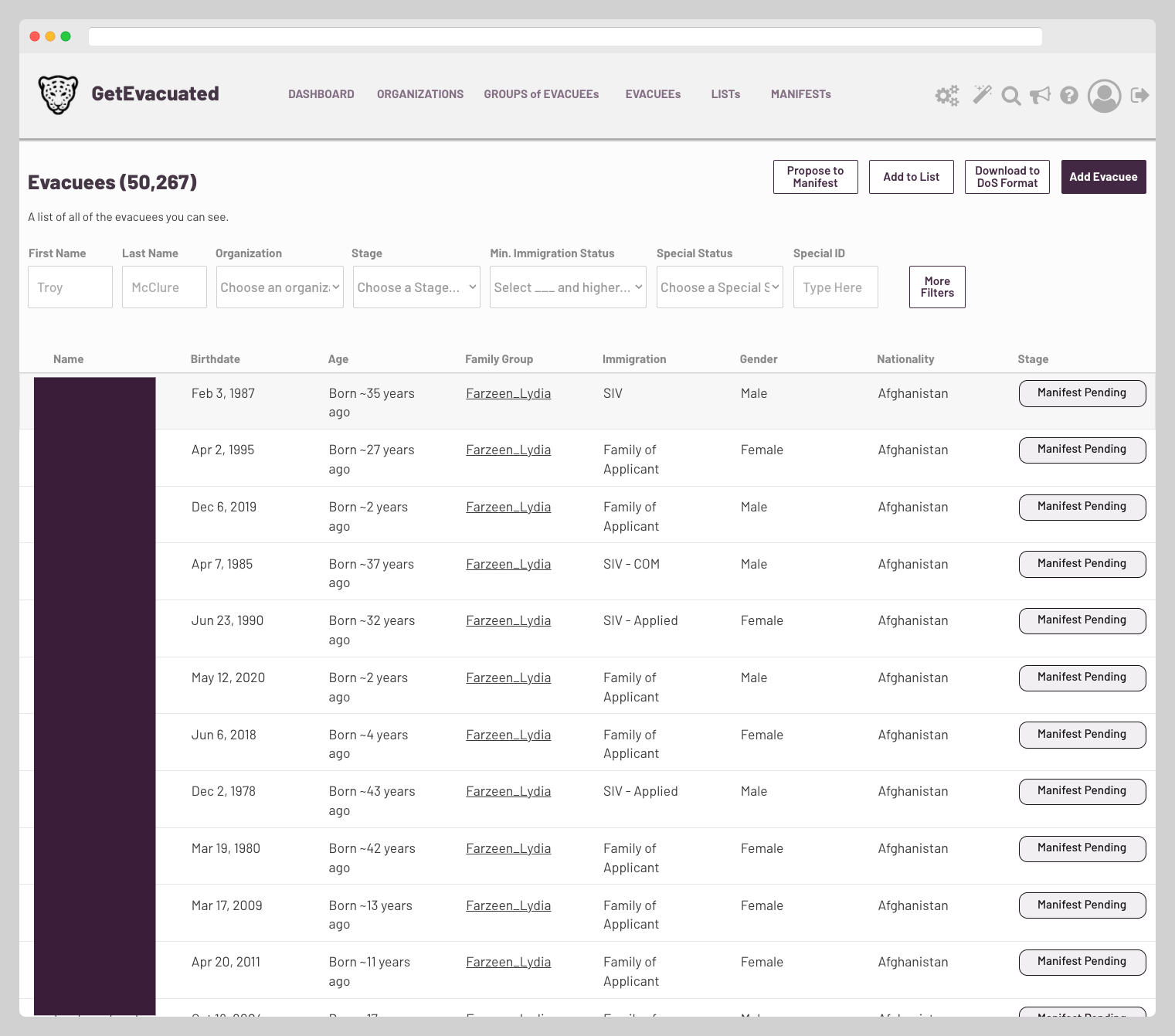Open Min. Immigration Status dropdown
Viewport: 1175px width, 1036px height.
568,287
